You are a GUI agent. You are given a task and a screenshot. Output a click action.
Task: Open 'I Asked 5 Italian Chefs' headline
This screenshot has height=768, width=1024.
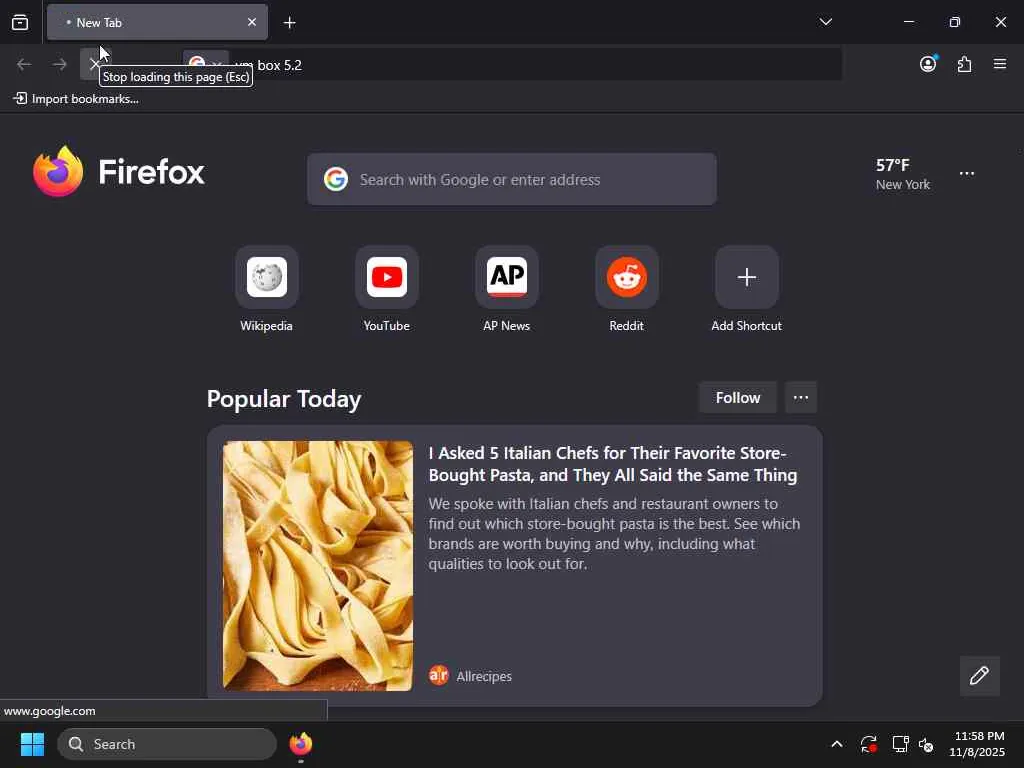pos(613,464)
